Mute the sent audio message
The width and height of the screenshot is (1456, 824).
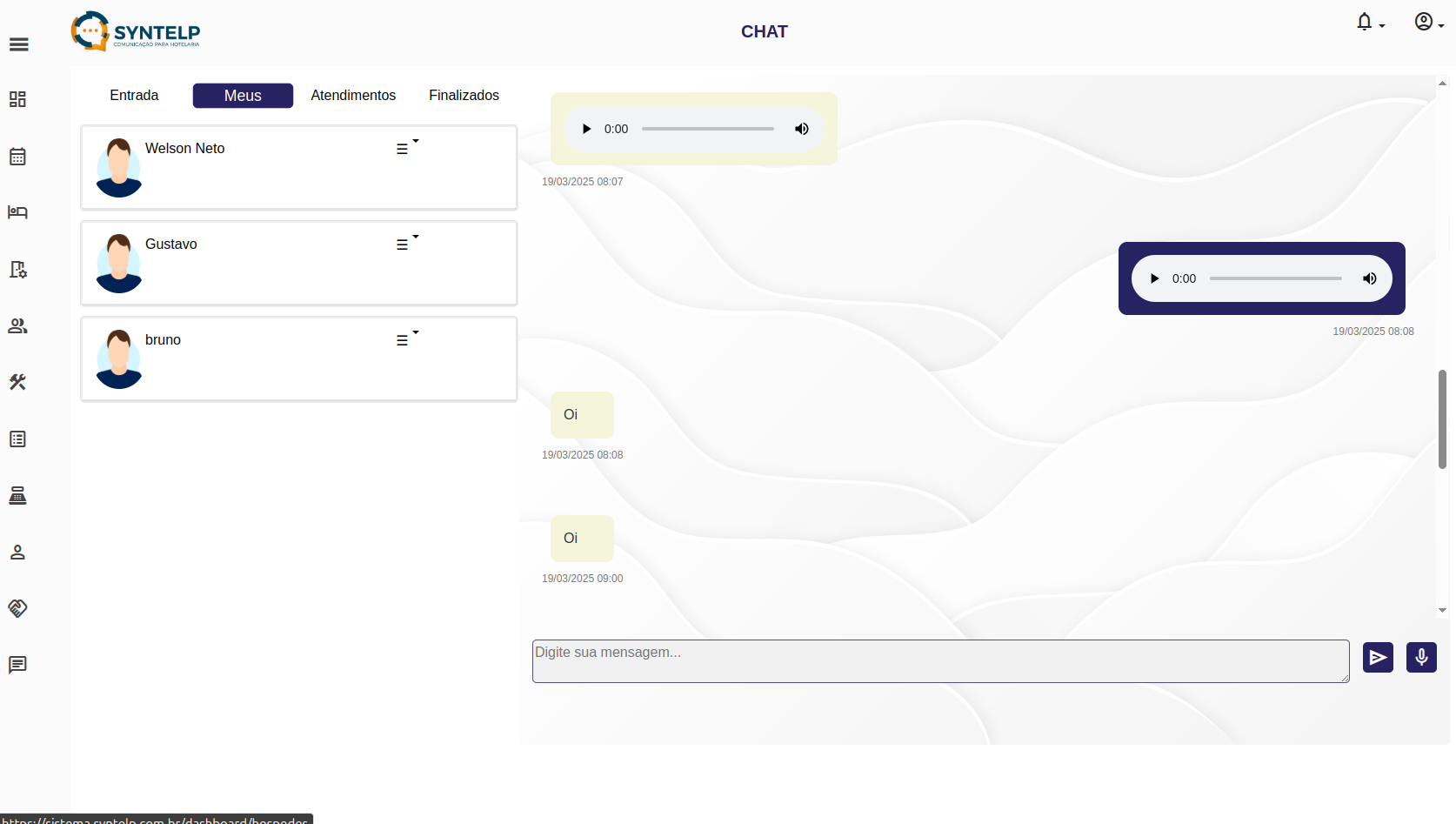click(1370, 278)
